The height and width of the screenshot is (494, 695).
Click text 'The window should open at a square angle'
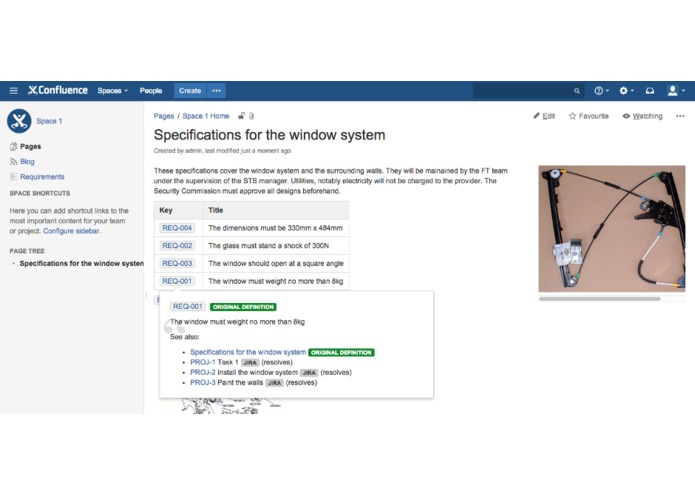click(276, 263)
